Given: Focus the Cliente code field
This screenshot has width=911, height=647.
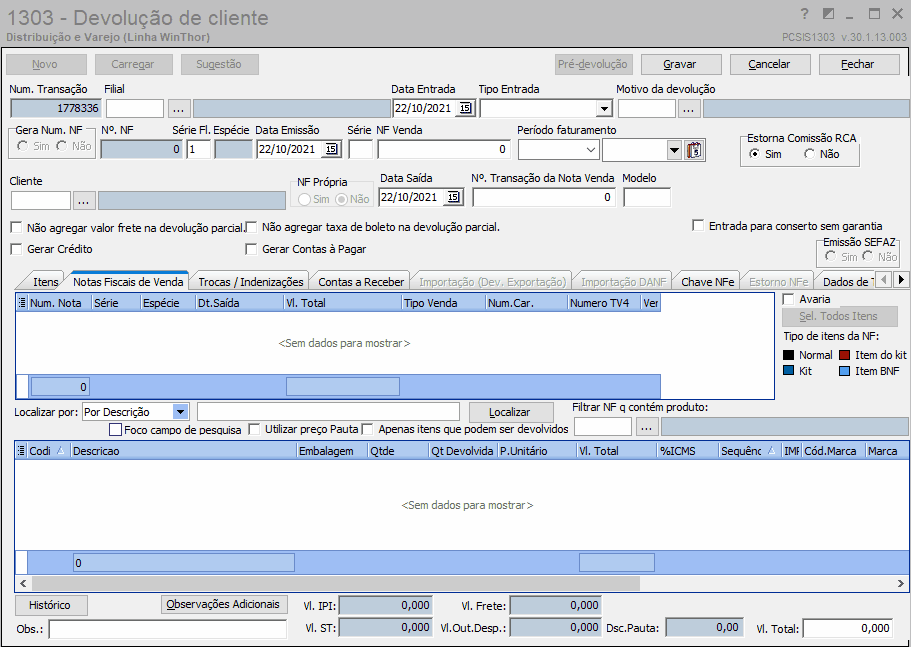Looking at the screenshot, I should tap(41, 201).
